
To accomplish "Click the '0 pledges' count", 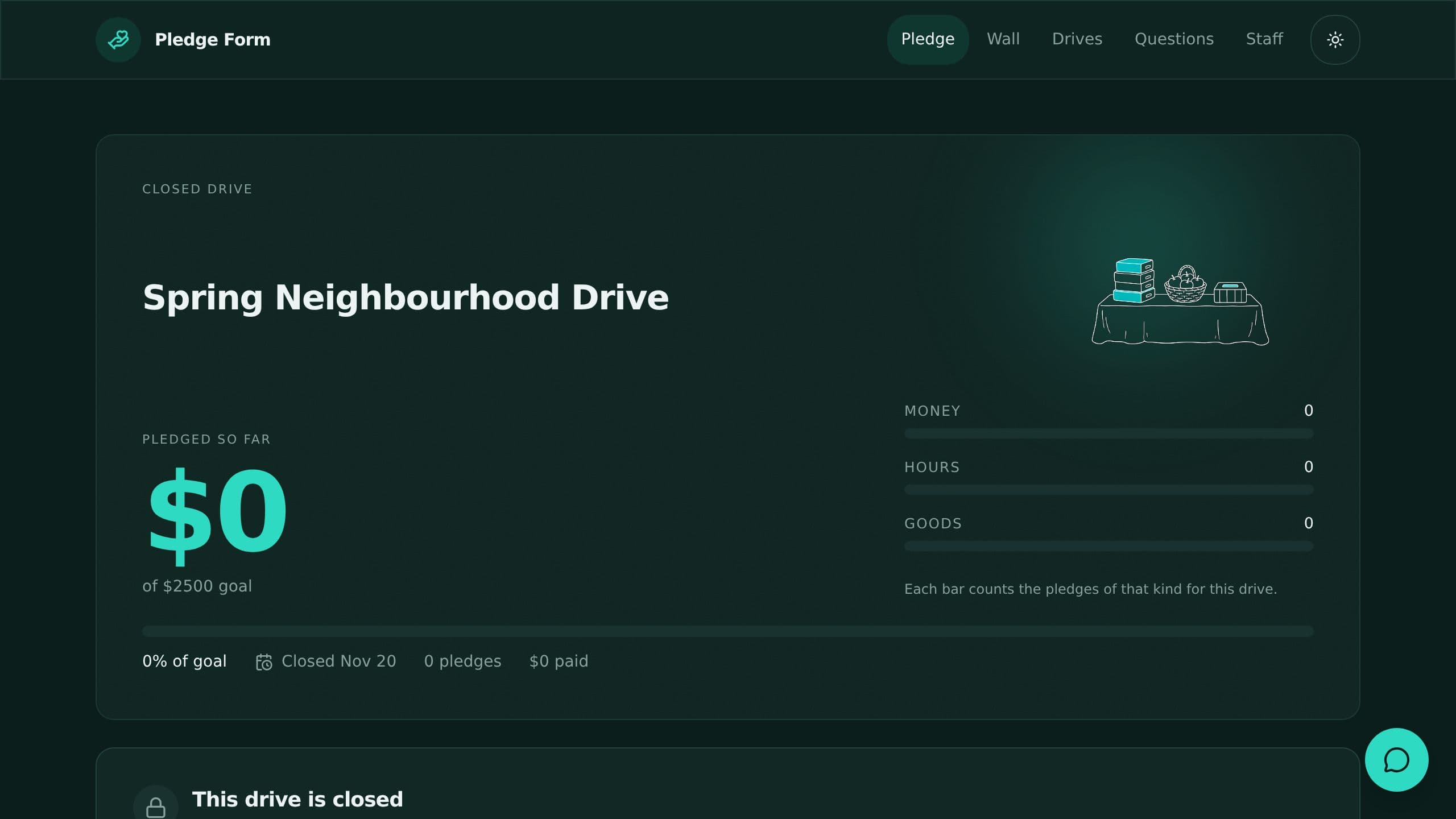I will tap(462, 661).
